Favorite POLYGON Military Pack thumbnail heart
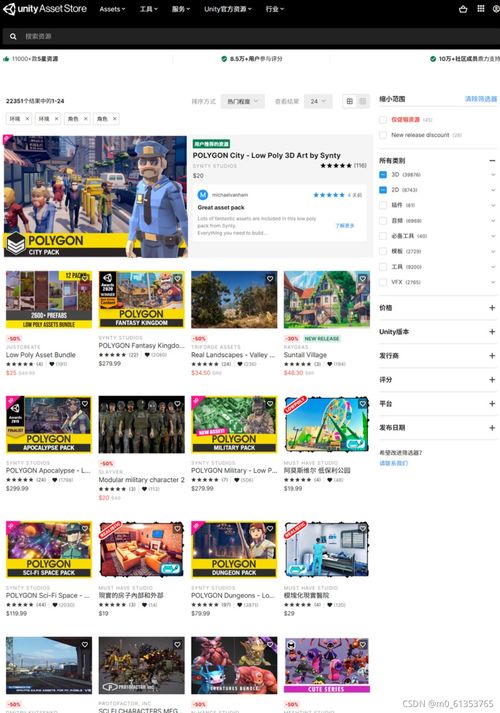 pyautogui.click(x=270, y=403)
